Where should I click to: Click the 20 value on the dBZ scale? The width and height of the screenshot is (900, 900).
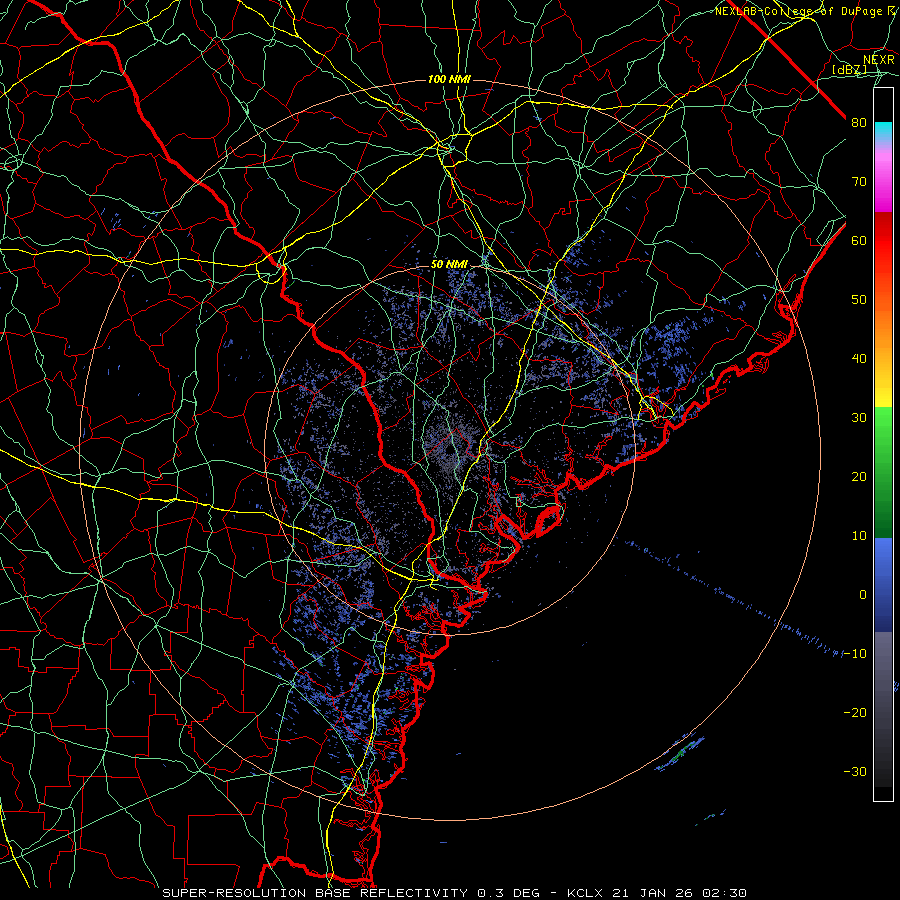859,477
